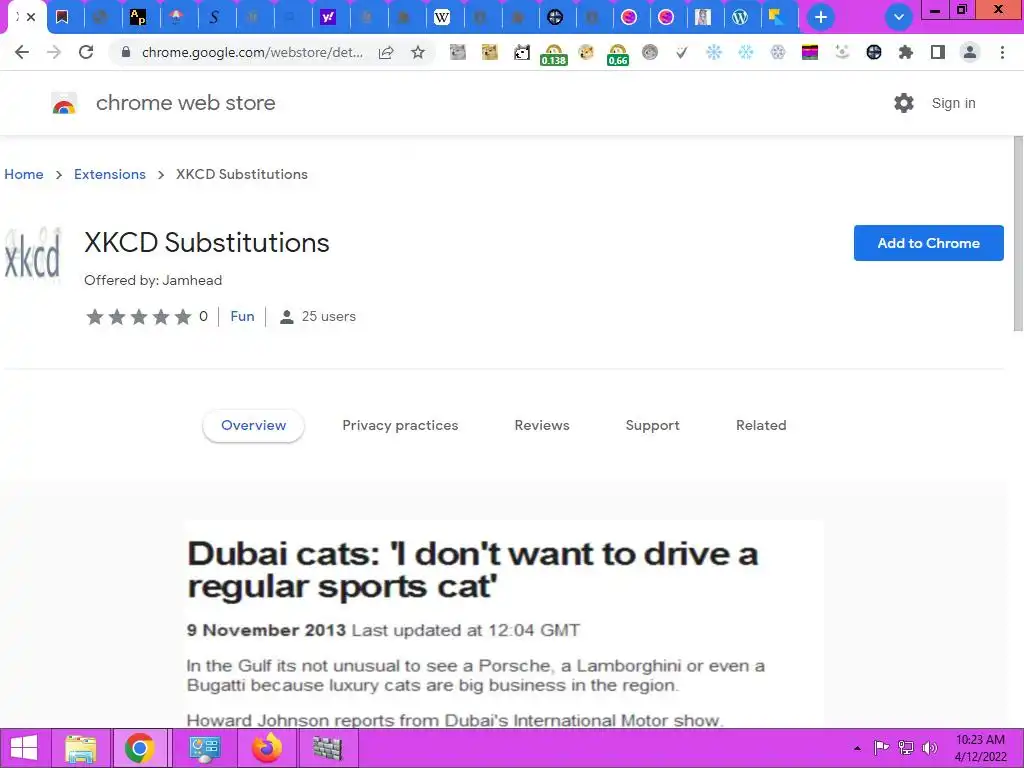Viewport: 1024px width, 768px height.
Task: Open the Reviews tab
Action: click(542, 425)
